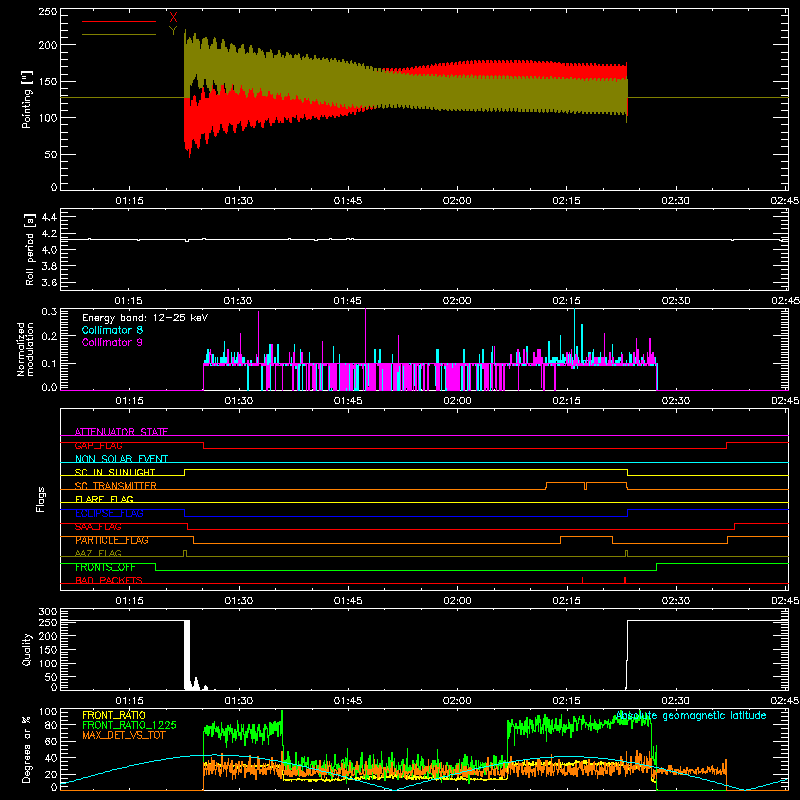Click the 01:45 time label under Pointing plot
Viewport: 800px width, 800px height.
click(x=348, y=201)
